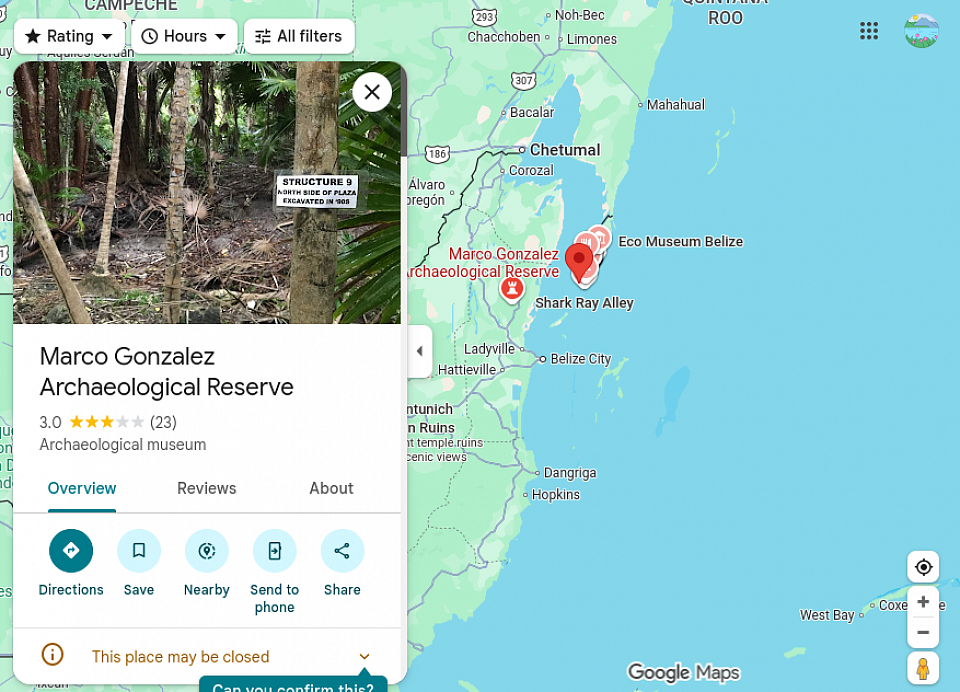This screenshot has height=692, width=960.
Task: Send place to phone icon
Action: (275, 551)
